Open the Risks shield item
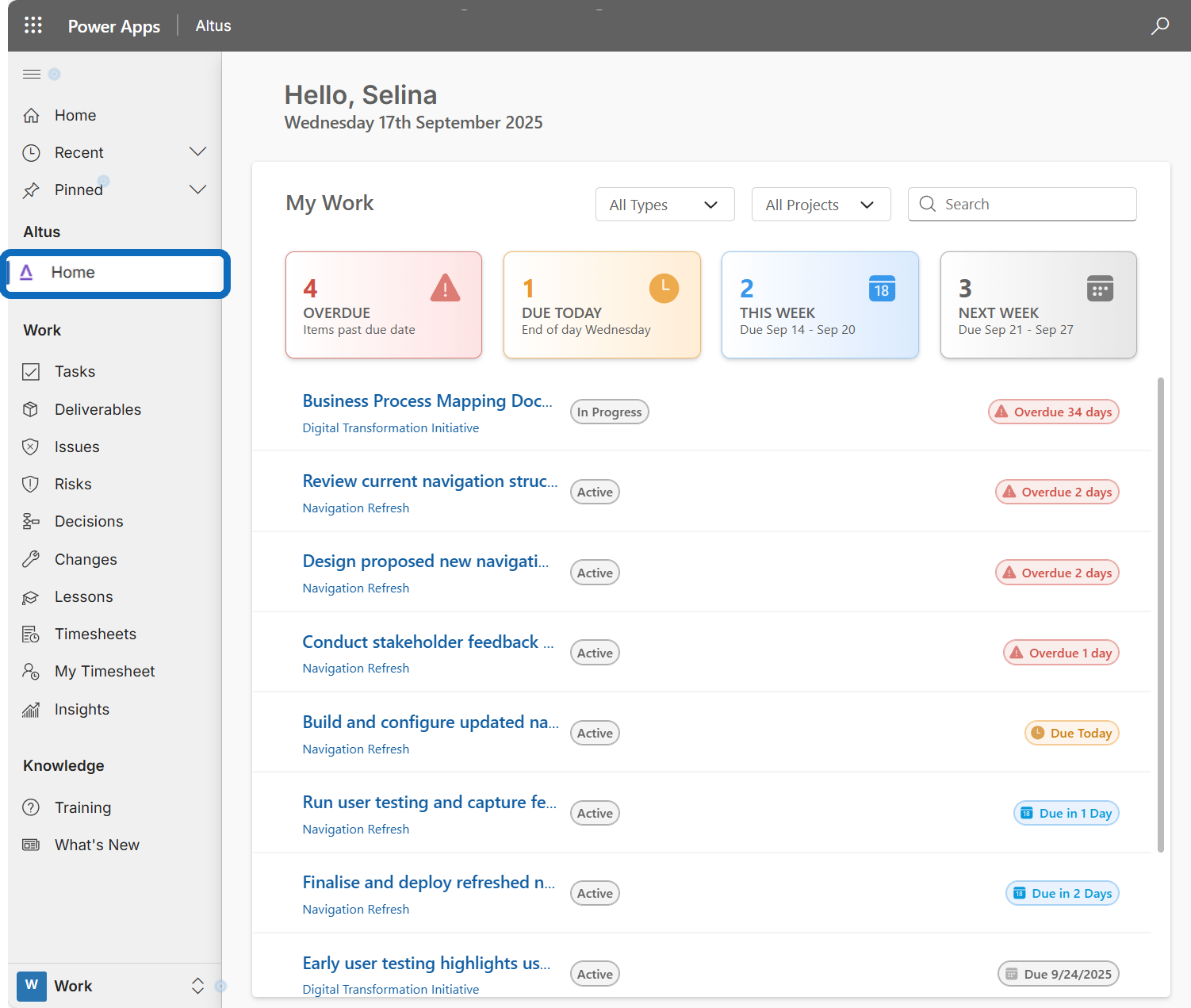The height and width of the screenshot is (1008, 1191). 73,484
